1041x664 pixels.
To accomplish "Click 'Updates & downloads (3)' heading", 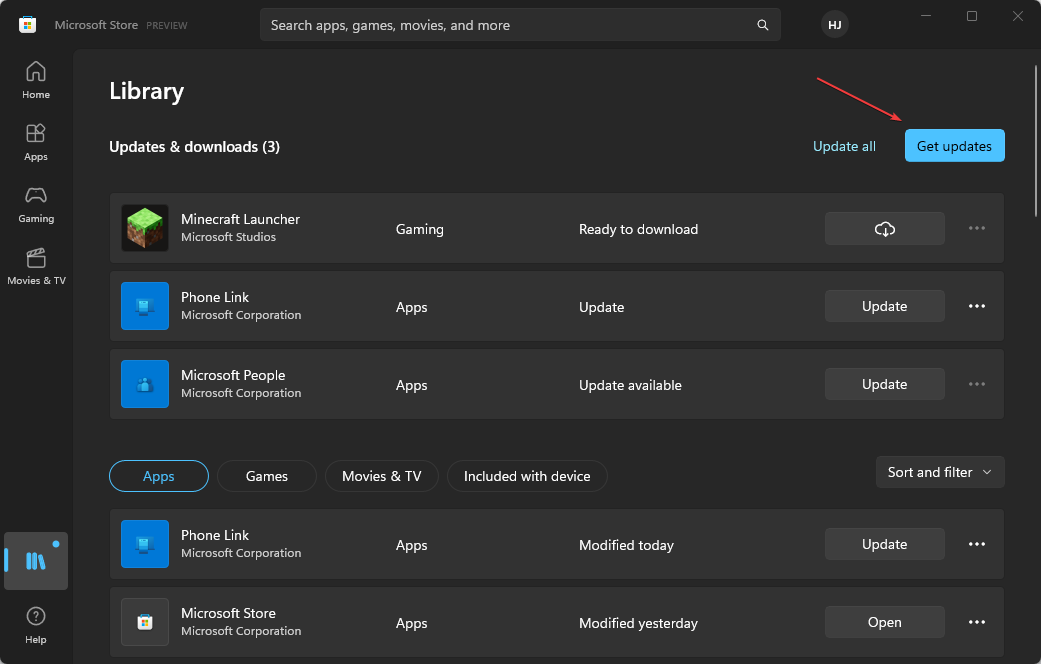I will (x=195, y=147).
